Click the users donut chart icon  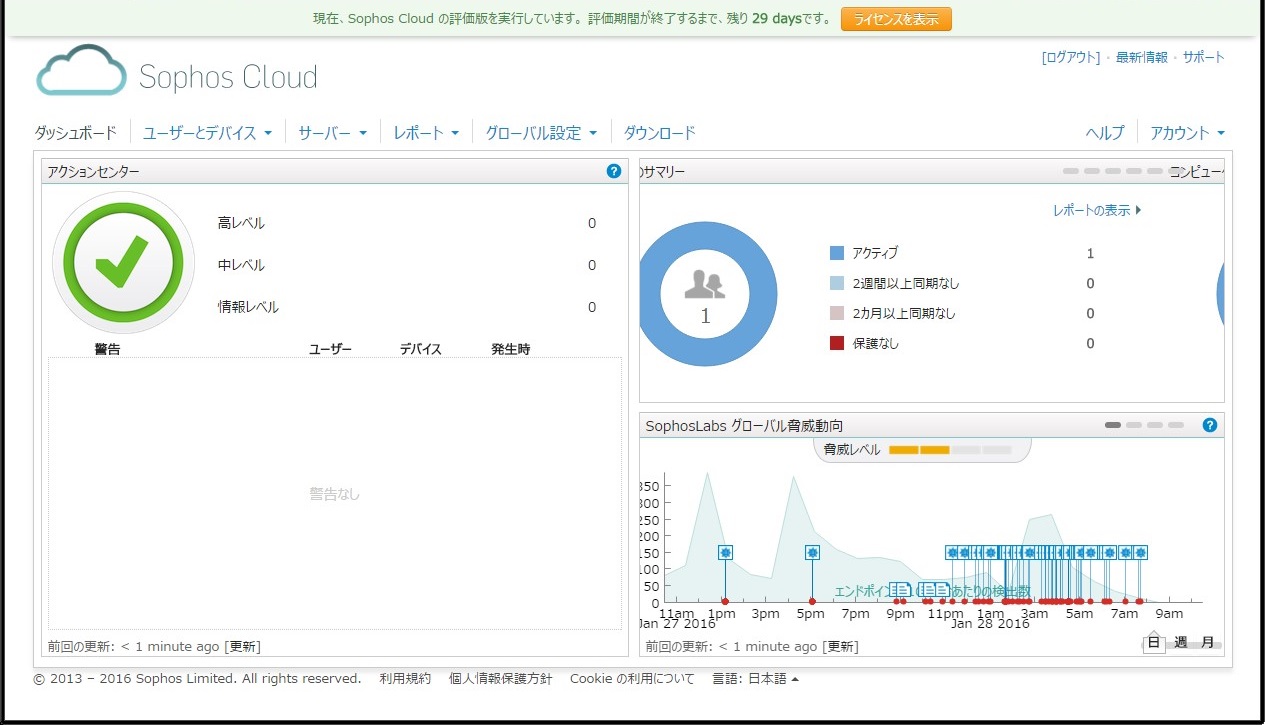tap(705, 296)
